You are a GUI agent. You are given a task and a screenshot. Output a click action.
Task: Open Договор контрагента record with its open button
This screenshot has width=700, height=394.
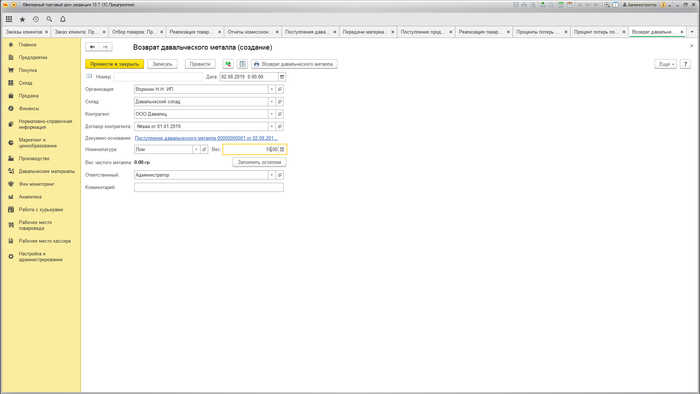point(280,126)
